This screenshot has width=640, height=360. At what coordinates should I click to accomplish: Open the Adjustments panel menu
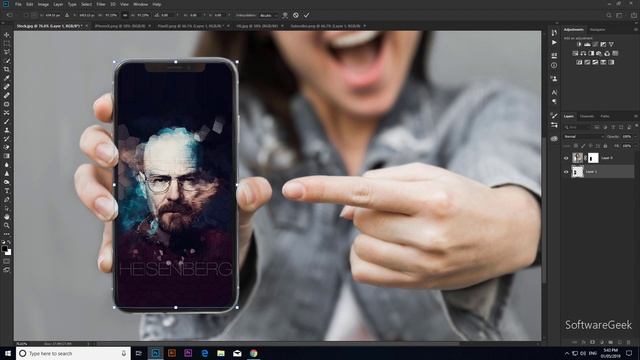tap(636, 29)
